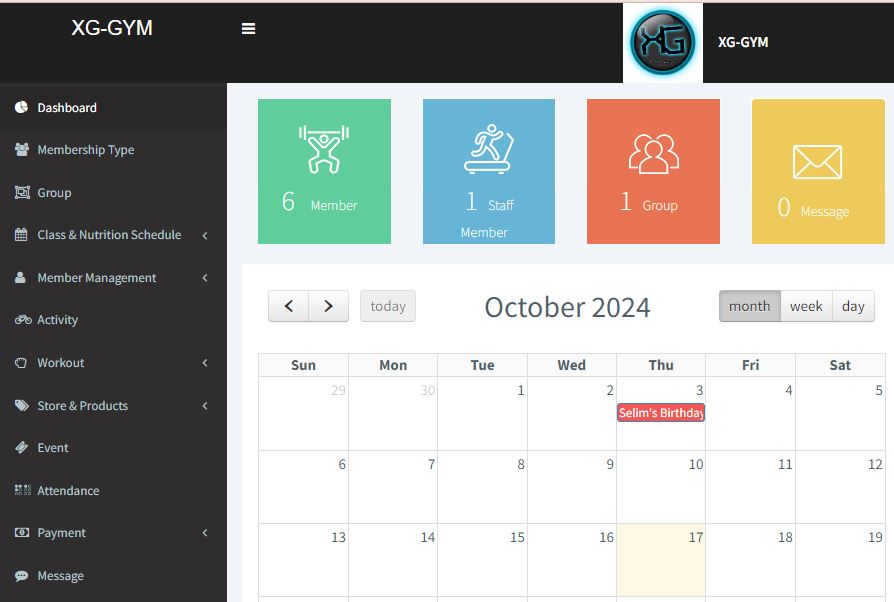Switch calendar to day view
Image resolution: width=894 pixels, height=602 pixels.
click(853, 306)
